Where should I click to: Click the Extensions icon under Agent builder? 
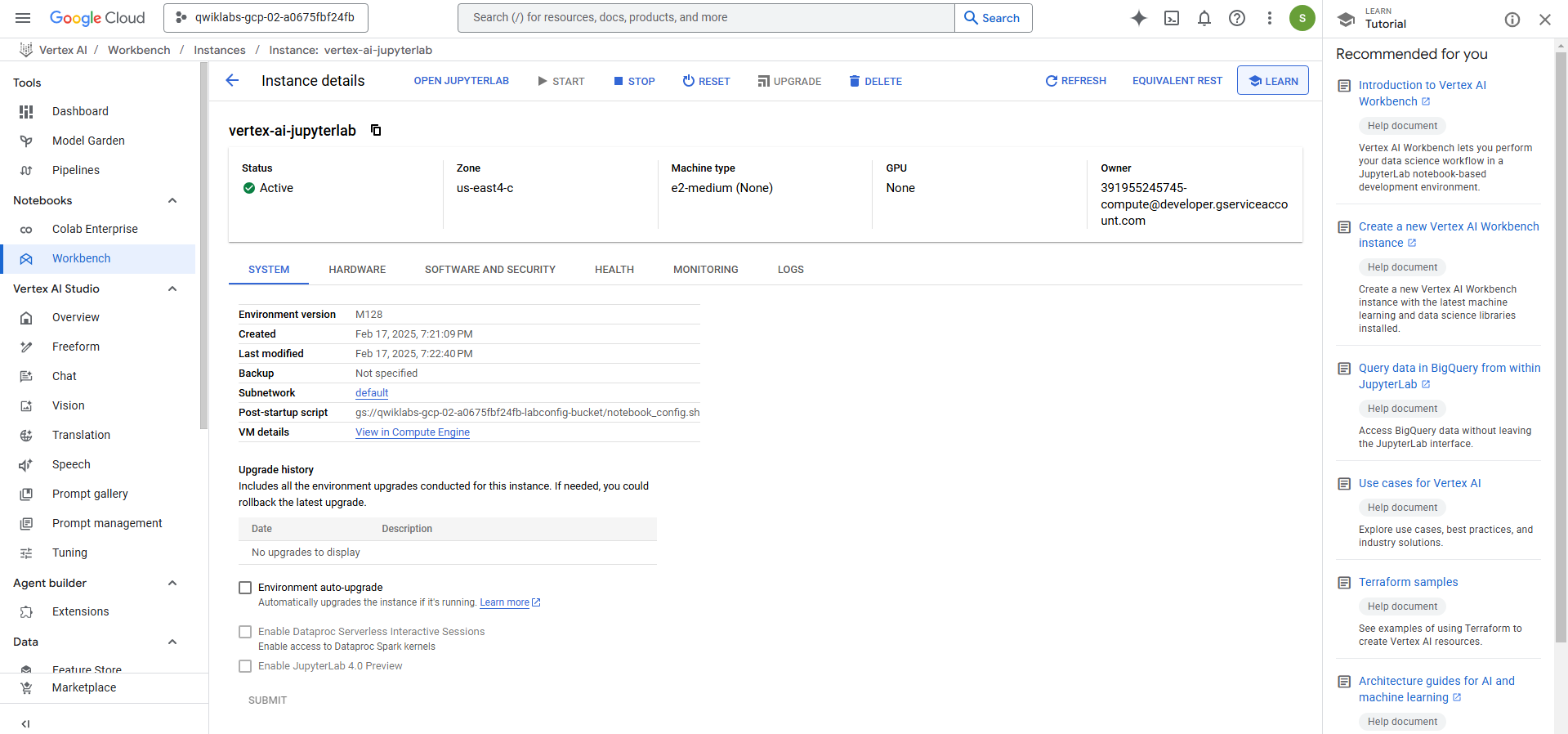(x=26, y=611)
